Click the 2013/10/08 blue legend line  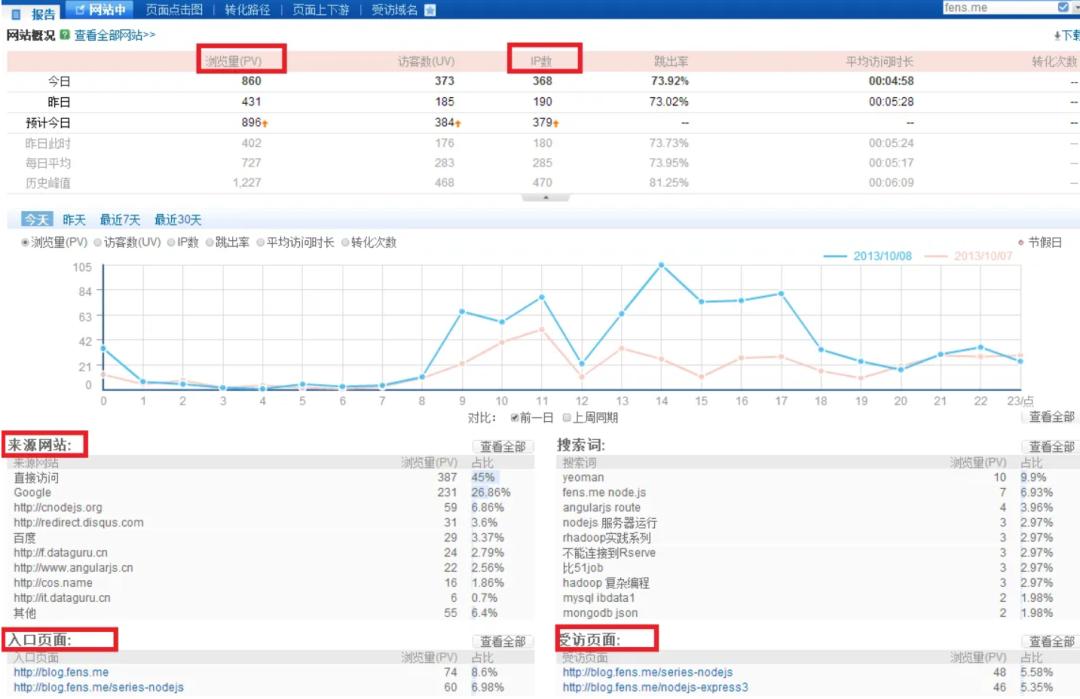point(836,256)
